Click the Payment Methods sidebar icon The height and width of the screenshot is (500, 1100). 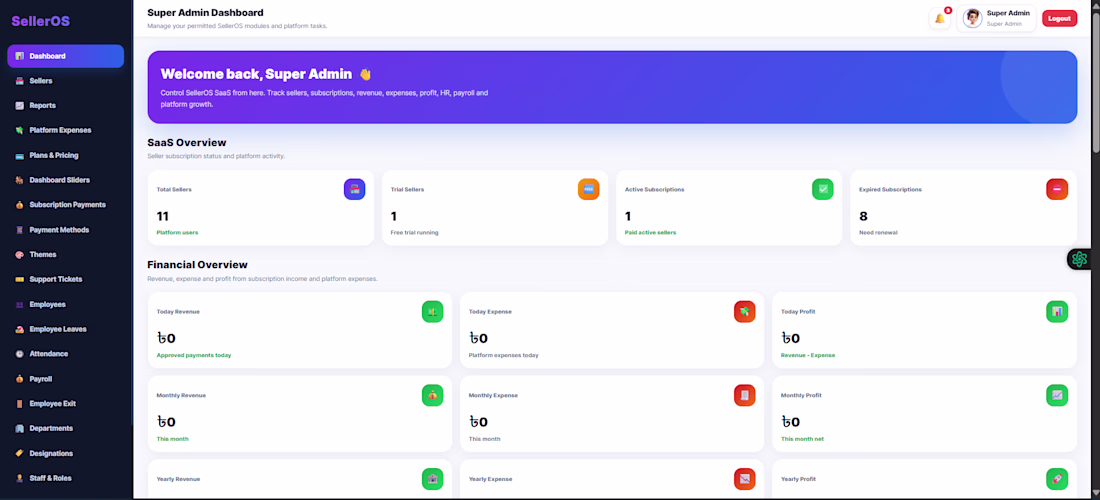pos(20,230)
